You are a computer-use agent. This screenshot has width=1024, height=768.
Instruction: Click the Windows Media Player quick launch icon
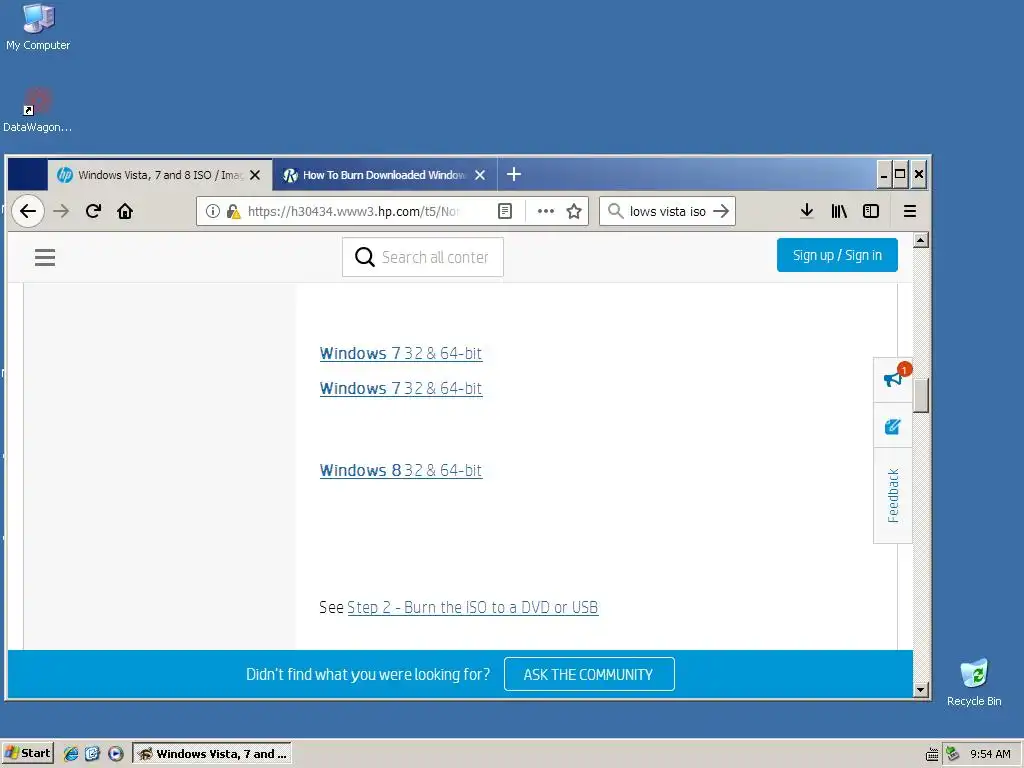pyautogui.click(x=116, y=754)
